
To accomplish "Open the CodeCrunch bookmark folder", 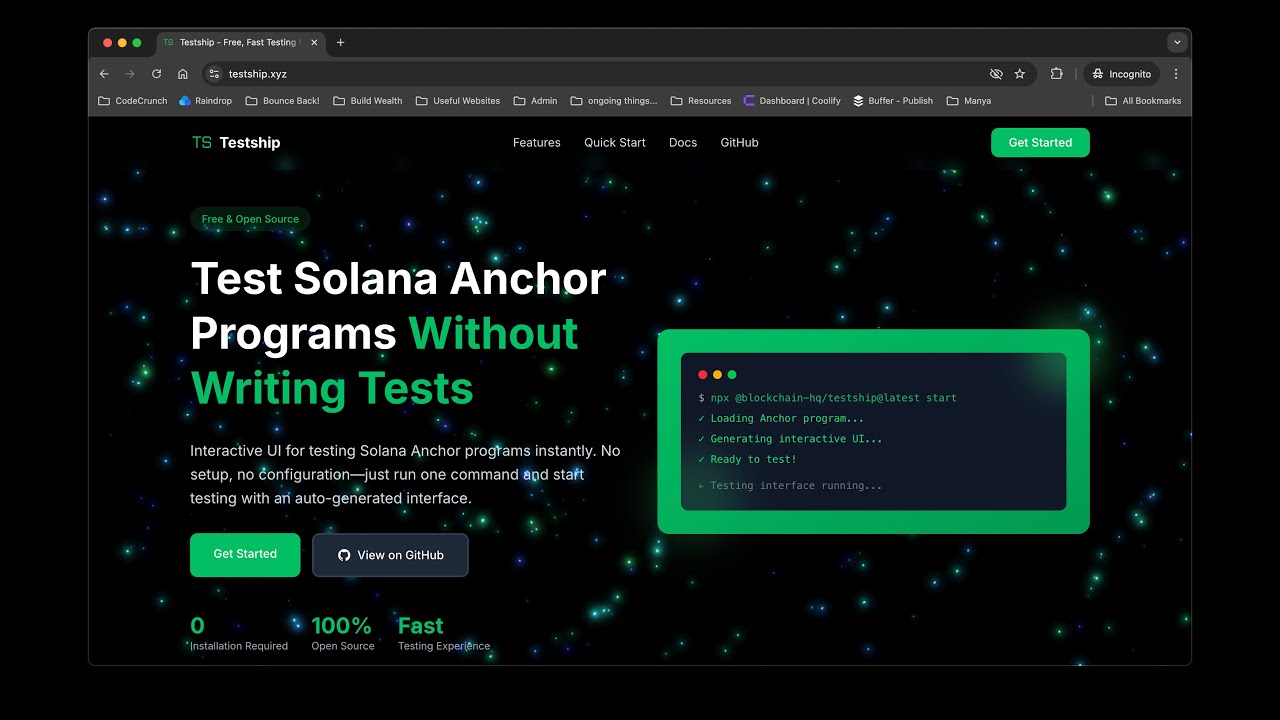I will coord(133,101).
